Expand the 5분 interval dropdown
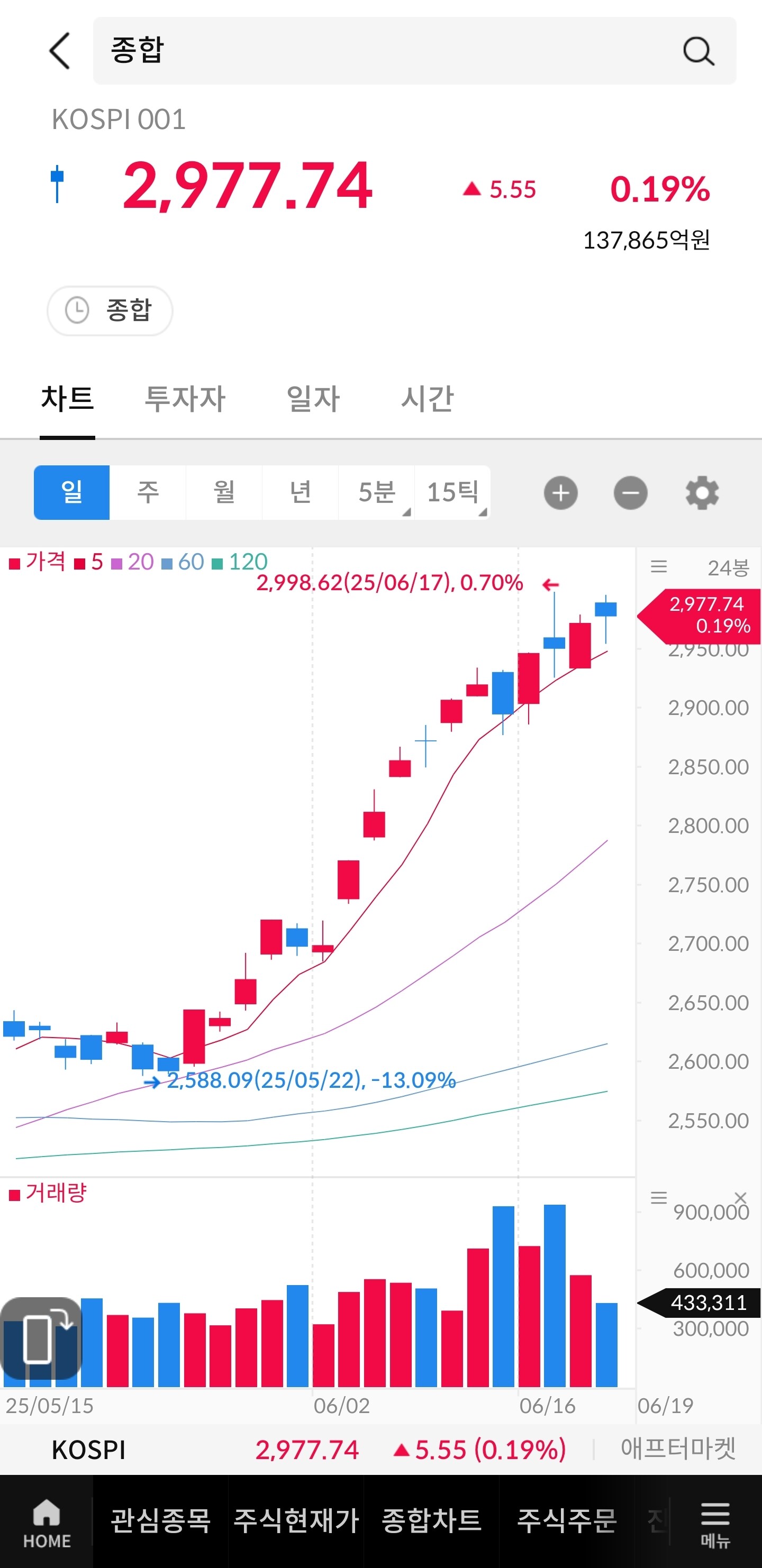 376,492
